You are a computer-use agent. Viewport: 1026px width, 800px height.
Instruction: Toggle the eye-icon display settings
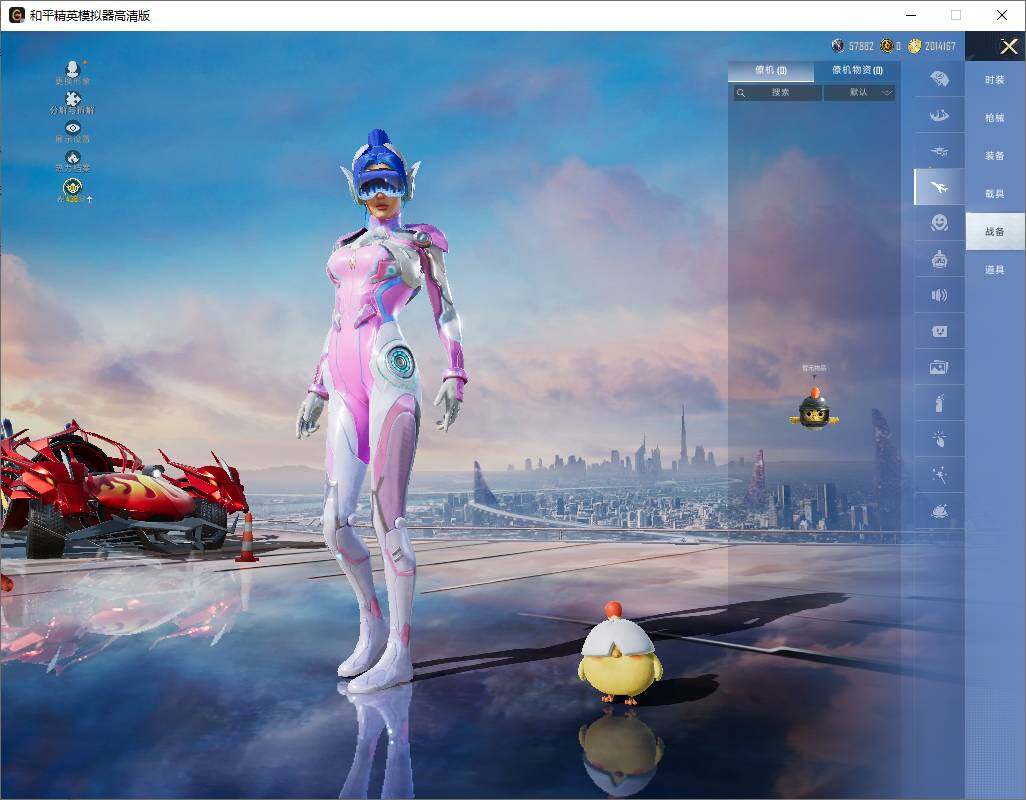73,132
